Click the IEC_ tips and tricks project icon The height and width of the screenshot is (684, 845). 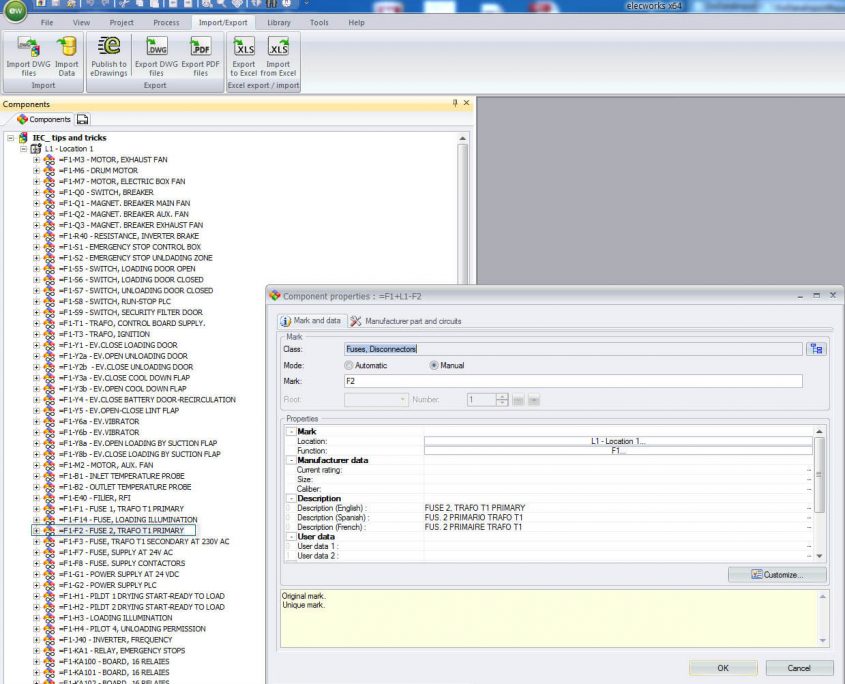(x=23, y=138)
